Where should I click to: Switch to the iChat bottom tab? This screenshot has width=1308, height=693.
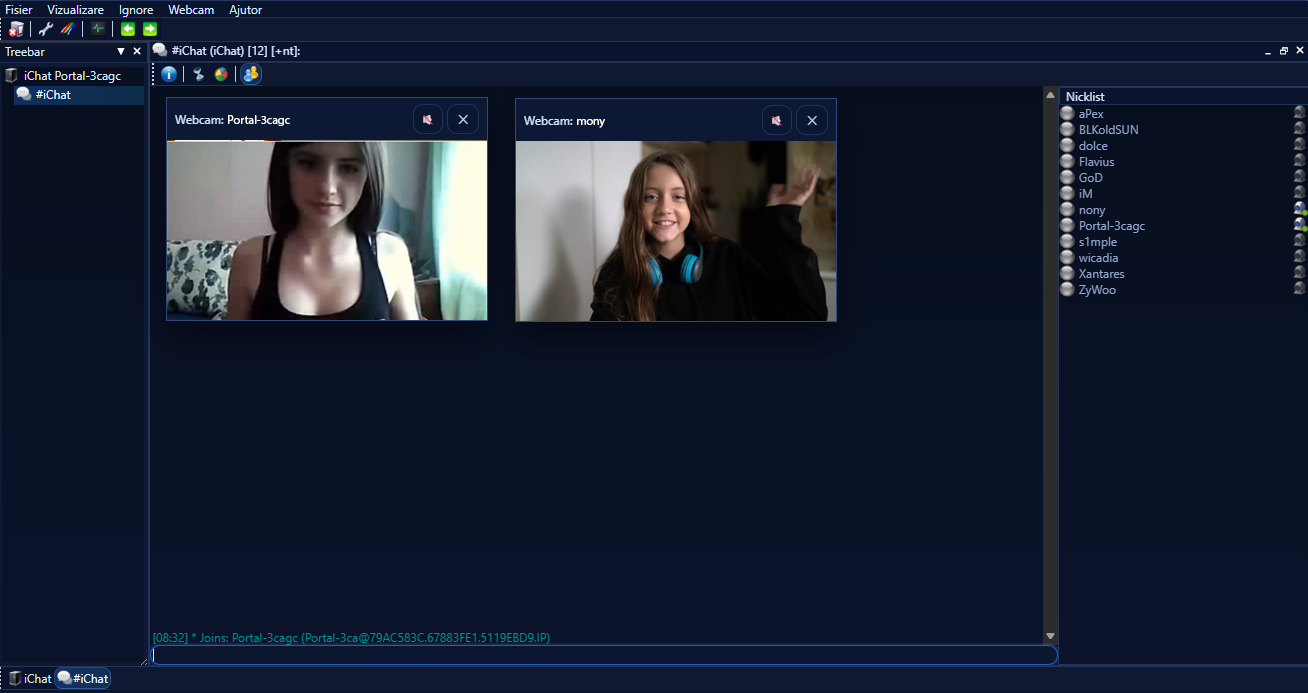(x=30, y=678)
